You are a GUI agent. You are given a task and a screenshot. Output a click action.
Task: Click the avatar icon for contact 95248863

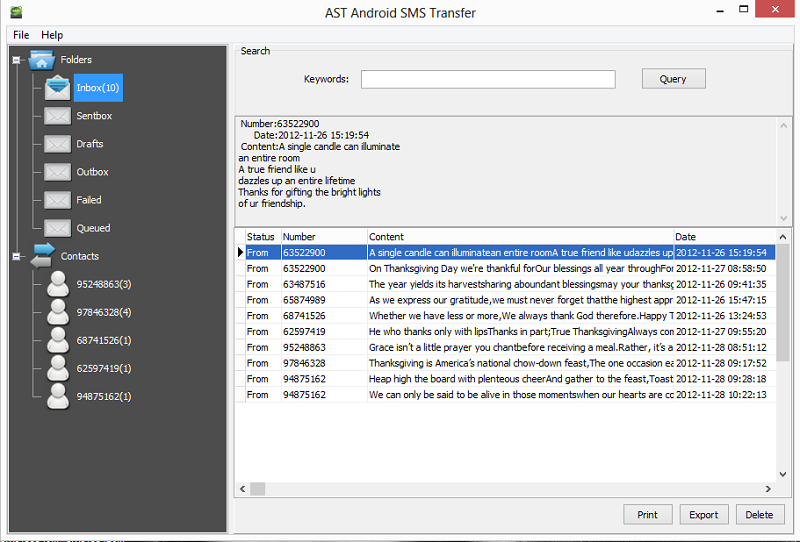pyautogui.click(x=58, y=284)
